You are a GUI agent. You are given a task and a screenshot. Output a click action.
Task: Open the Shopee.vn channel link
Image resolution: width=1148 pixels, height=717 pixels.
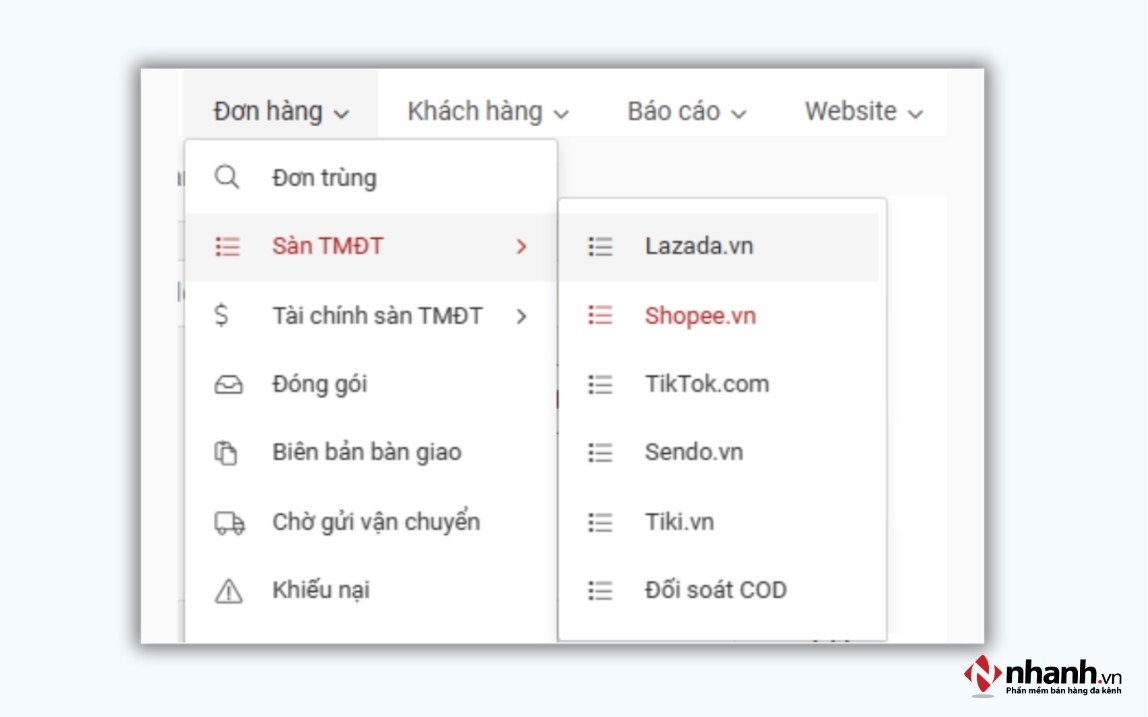pos(700,316)
